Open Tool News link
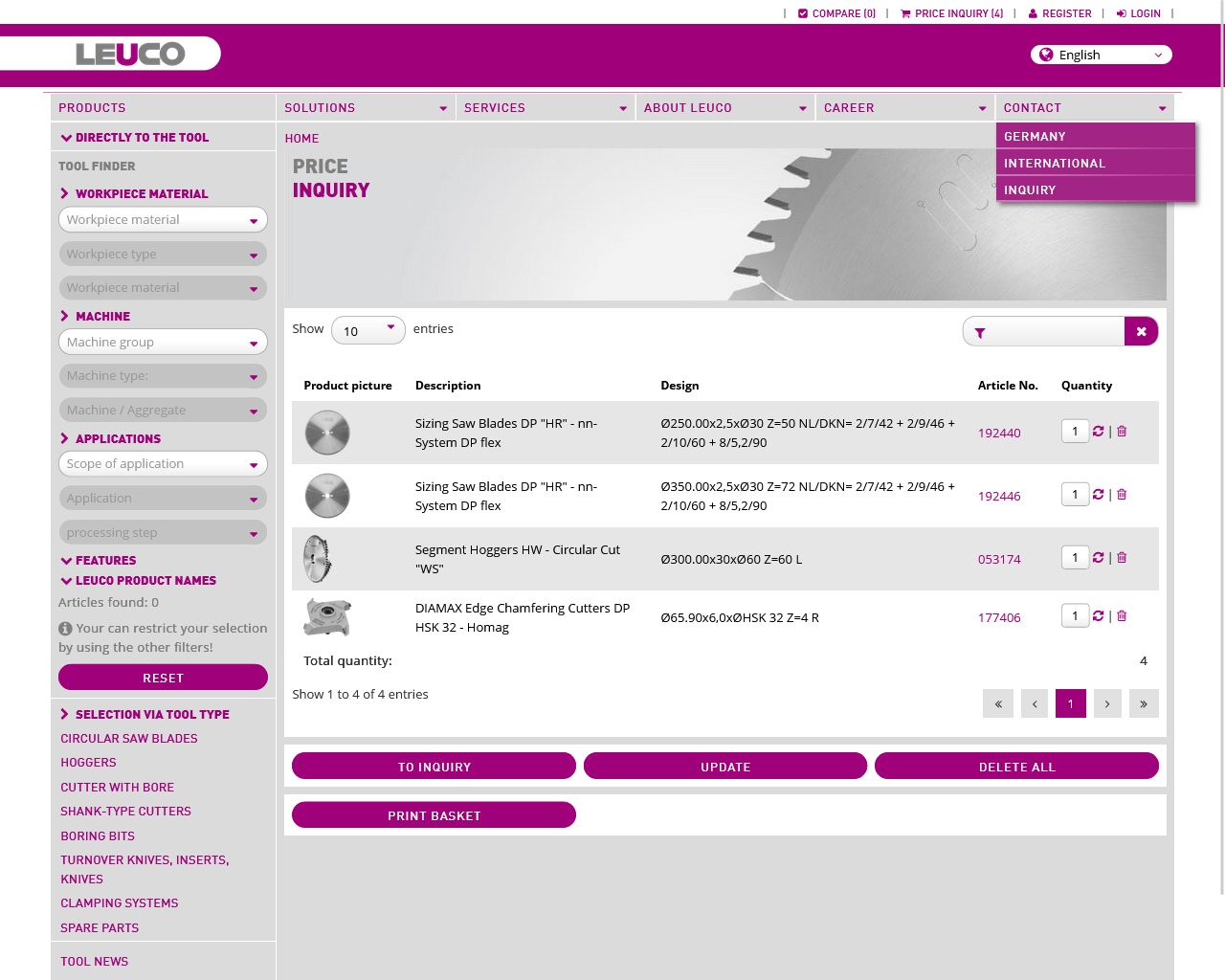The image size is (1225, 980). (x=94, y=962)
